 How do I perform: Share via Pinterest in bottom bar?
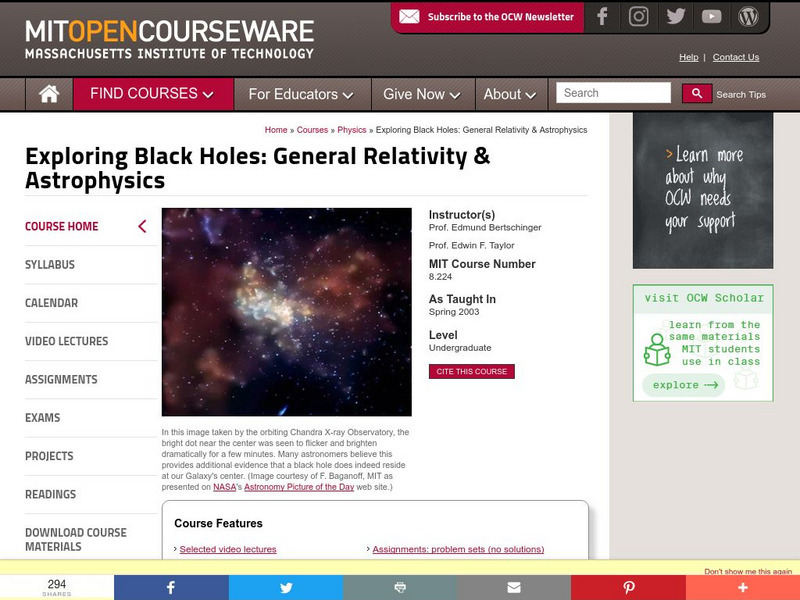point(628,587)
